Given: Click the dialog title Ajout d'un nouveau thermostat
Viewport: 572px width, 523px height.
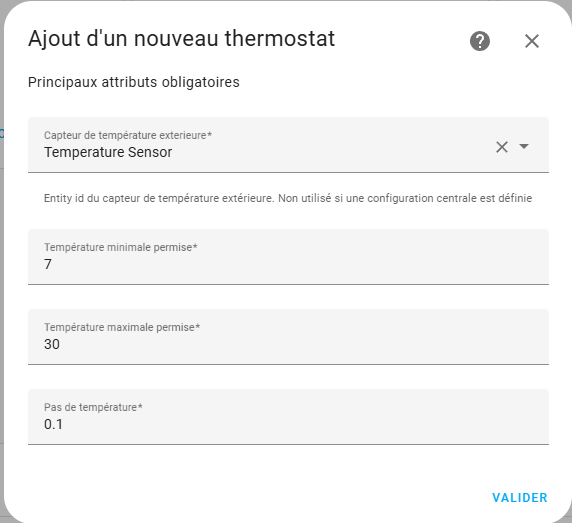Looking at the screenshot, I should click(x=181, y=39).
